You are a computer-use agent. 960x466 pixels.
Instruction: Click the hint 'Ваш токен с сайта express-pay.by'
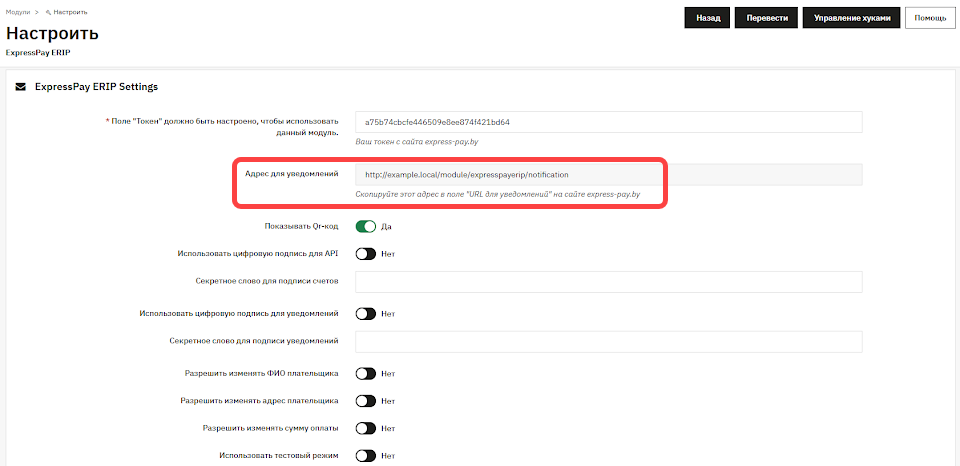(x=417, y=141)
